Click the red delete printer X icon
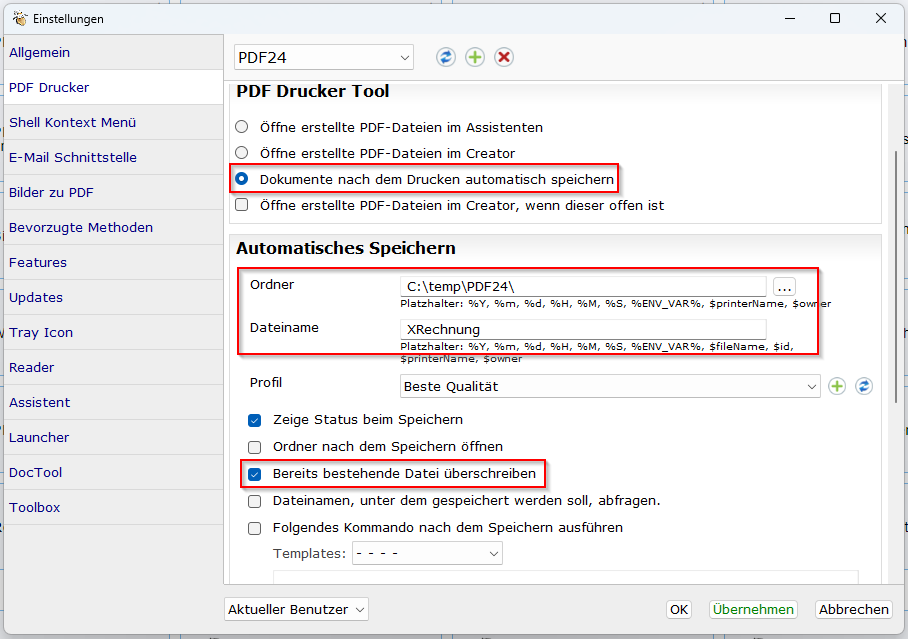Screen dimensions: 908x639 504,57
